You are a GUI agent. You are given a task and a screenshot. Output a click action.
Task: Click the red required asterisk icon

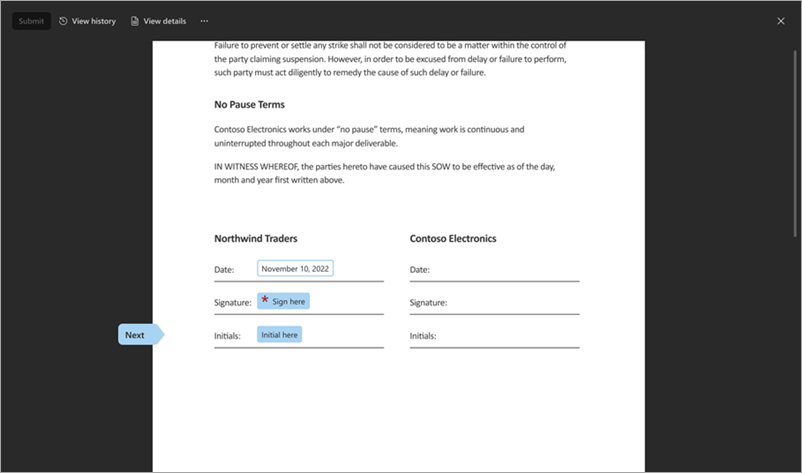(x=265, y=300)
